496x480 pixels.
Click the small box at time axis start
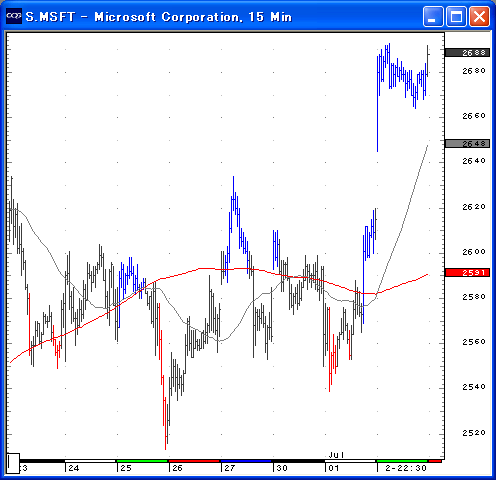click(x=13, y=463)
